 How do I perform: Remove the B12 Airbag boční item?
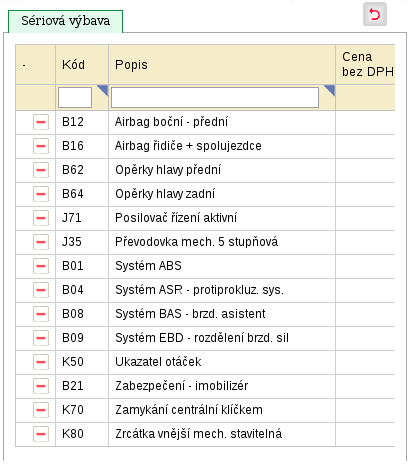tap(41, 122)
